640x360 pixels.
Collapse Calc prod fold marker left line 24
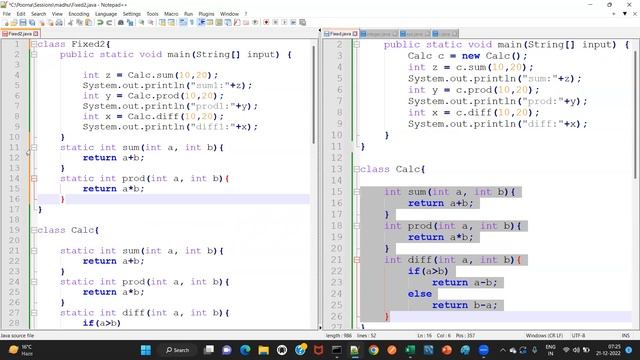pos(34,282)
